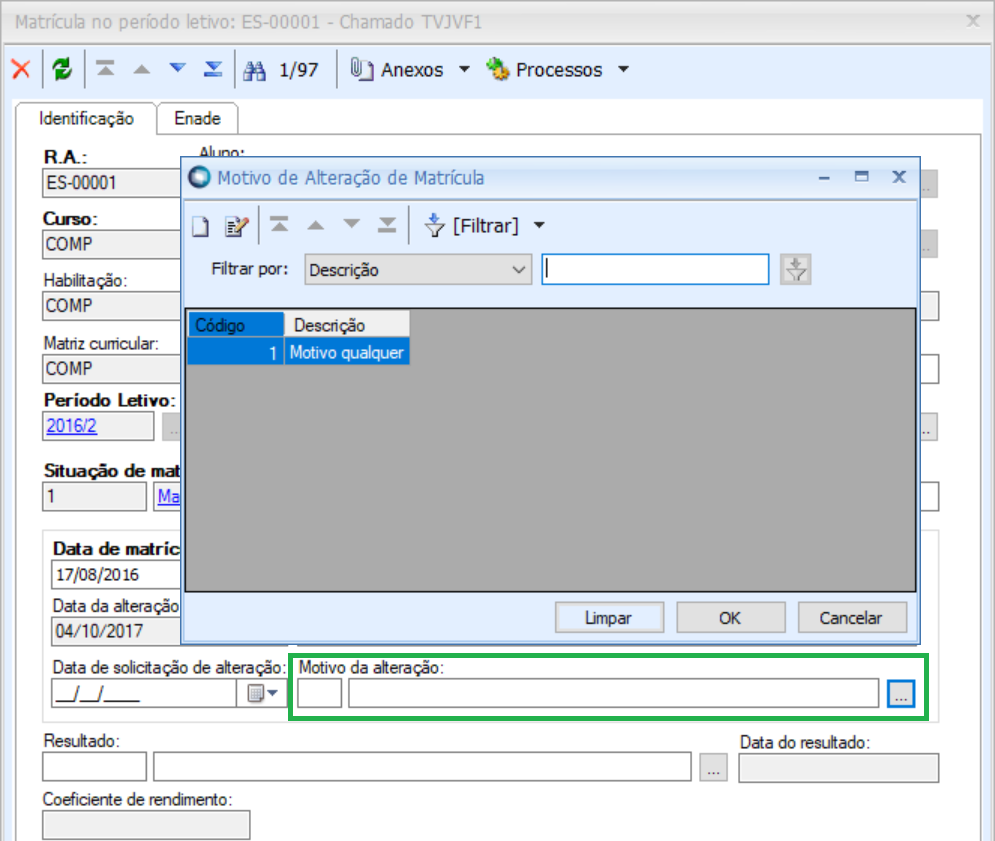Screen dimensions: 995x841
Task: Click the Situação de matrícula code field
Action: [95, 496]
